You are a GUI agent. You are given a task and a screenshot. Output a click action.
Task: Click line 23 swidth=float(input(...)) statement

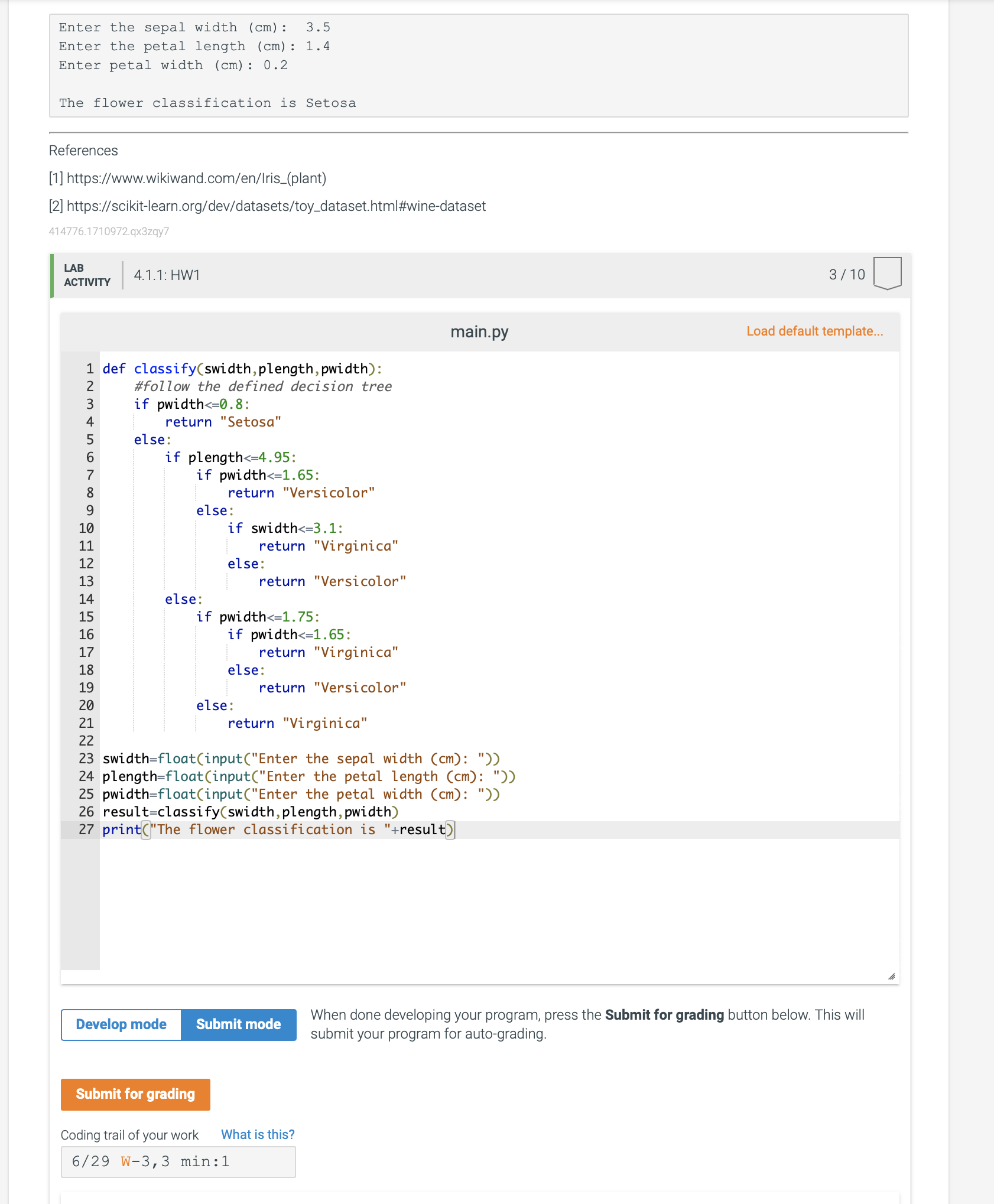[x=301, y=759]
